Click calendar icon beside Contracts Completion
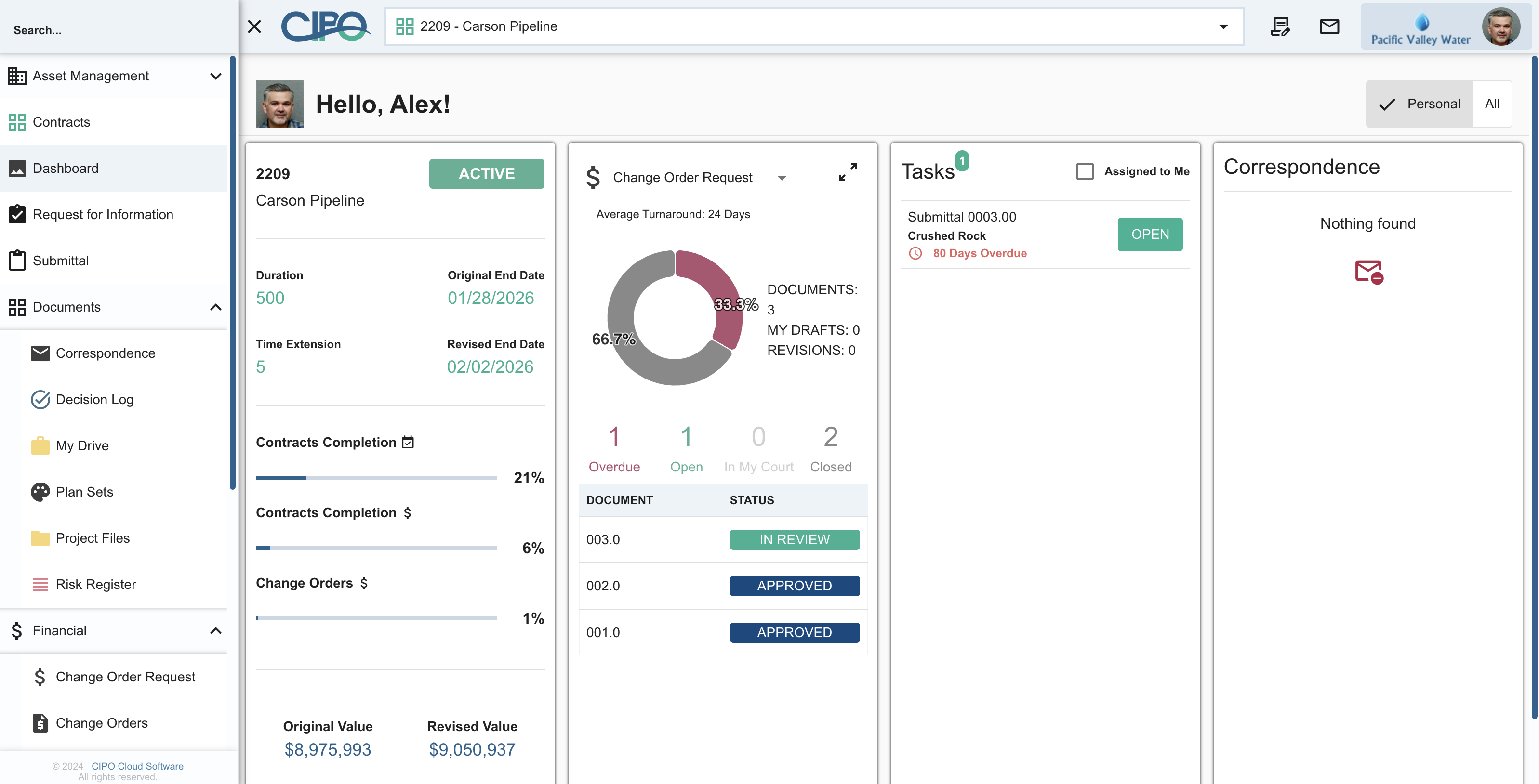The image size is (1539, 784). coord(408,442)
